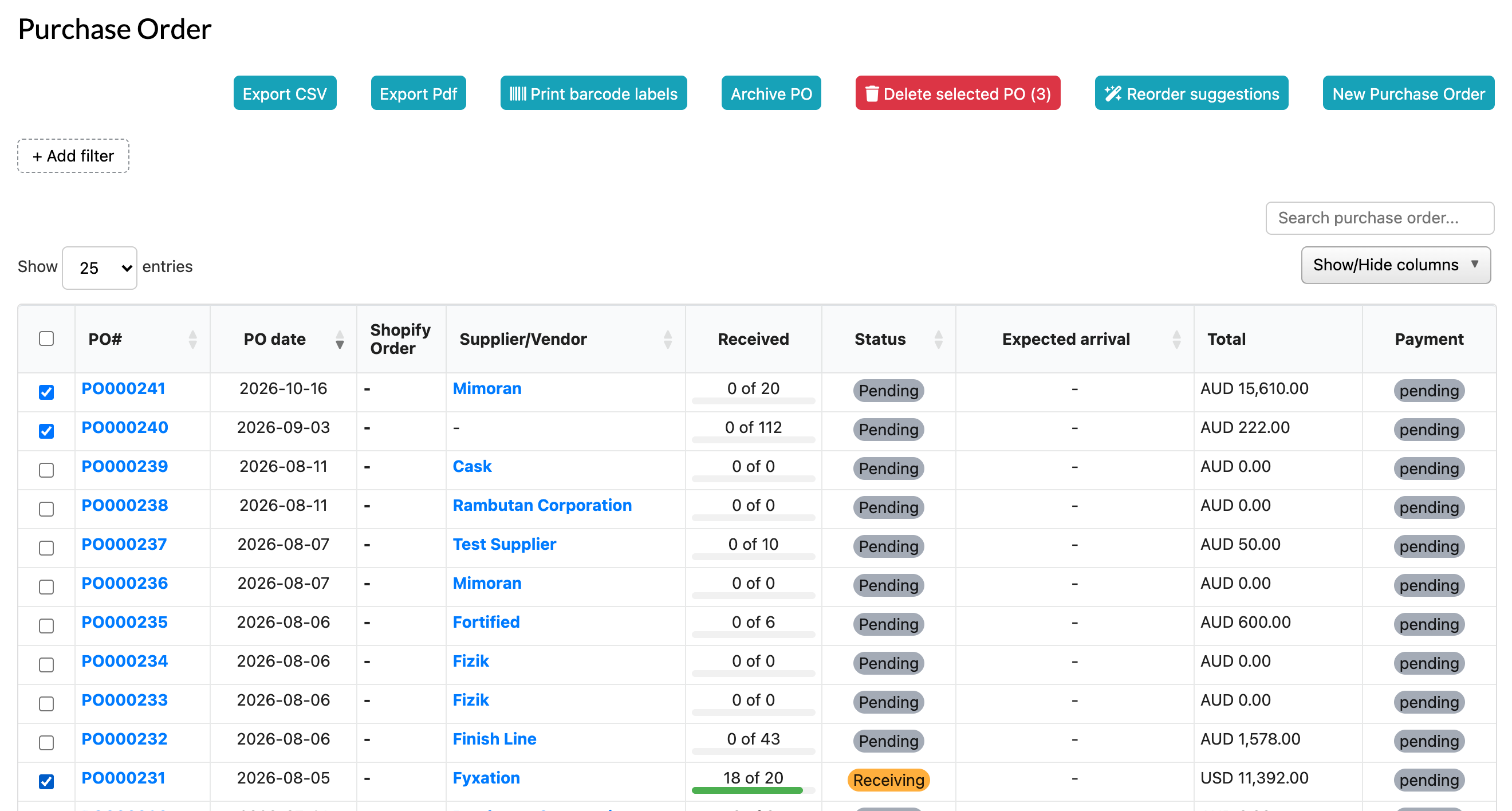The width and height of the screenshot is (1512, 811).
Task: Uncheck the PO000240 row checkbox
Action: click(x=46, y=431)
